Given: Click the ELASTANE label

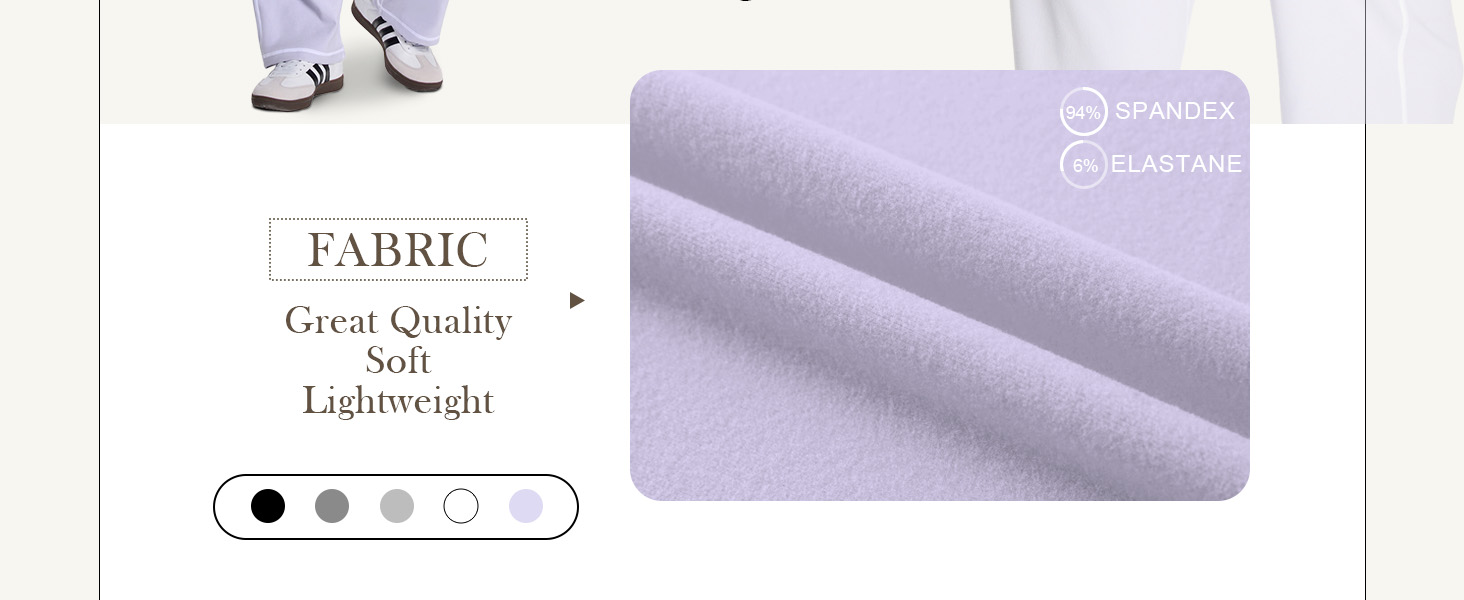Looking at the screenshot, I should [x=1177, y=164].
